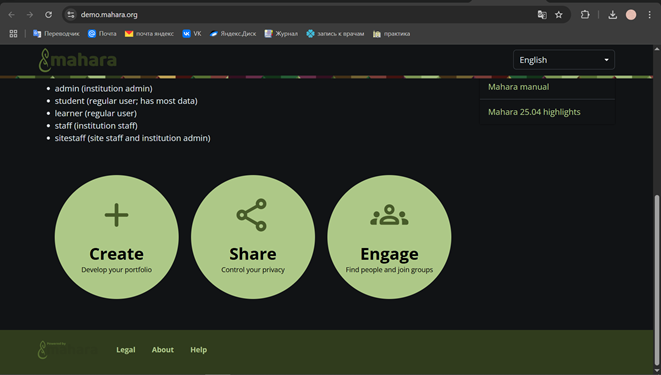Click the Create plus icon
The height and width of the screenshot is (375, 661).
[x=116, y=215]
